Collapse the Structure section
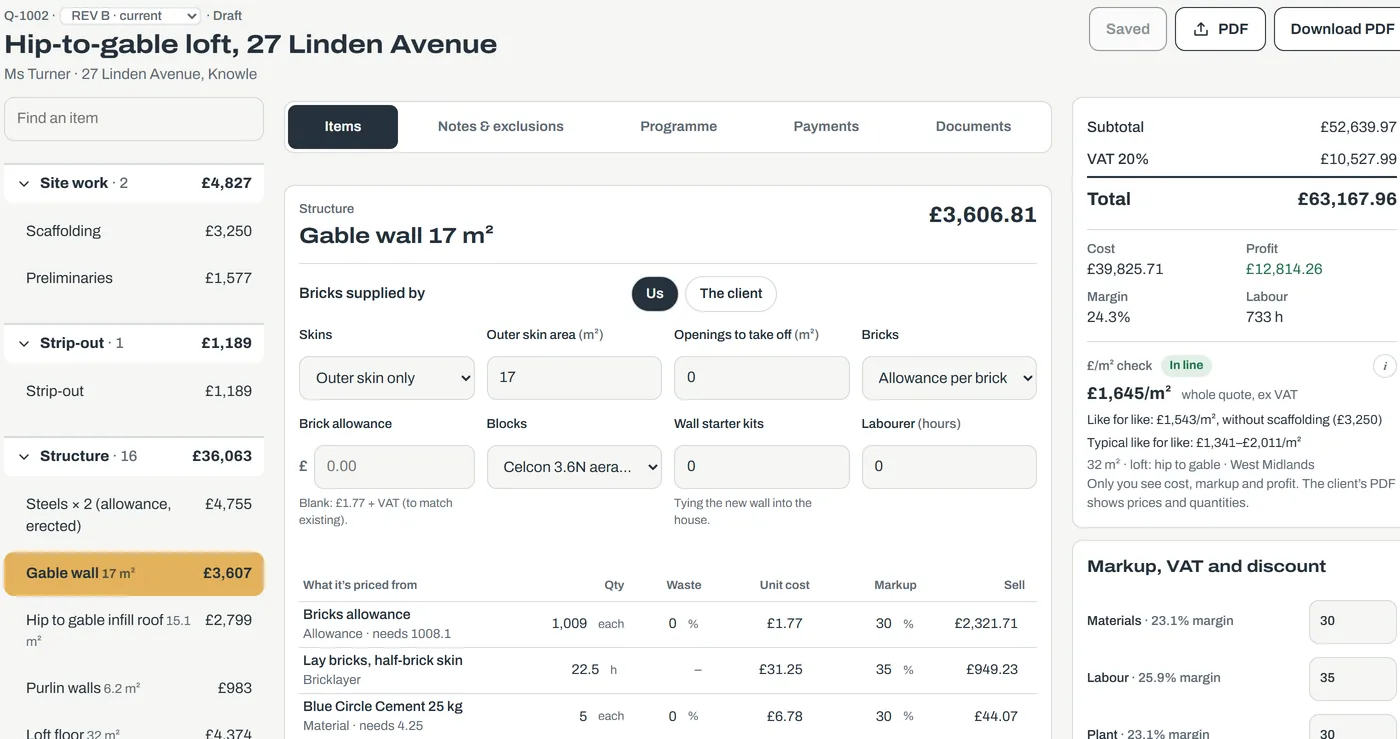 pyautogui.click(x=134, y=456)
